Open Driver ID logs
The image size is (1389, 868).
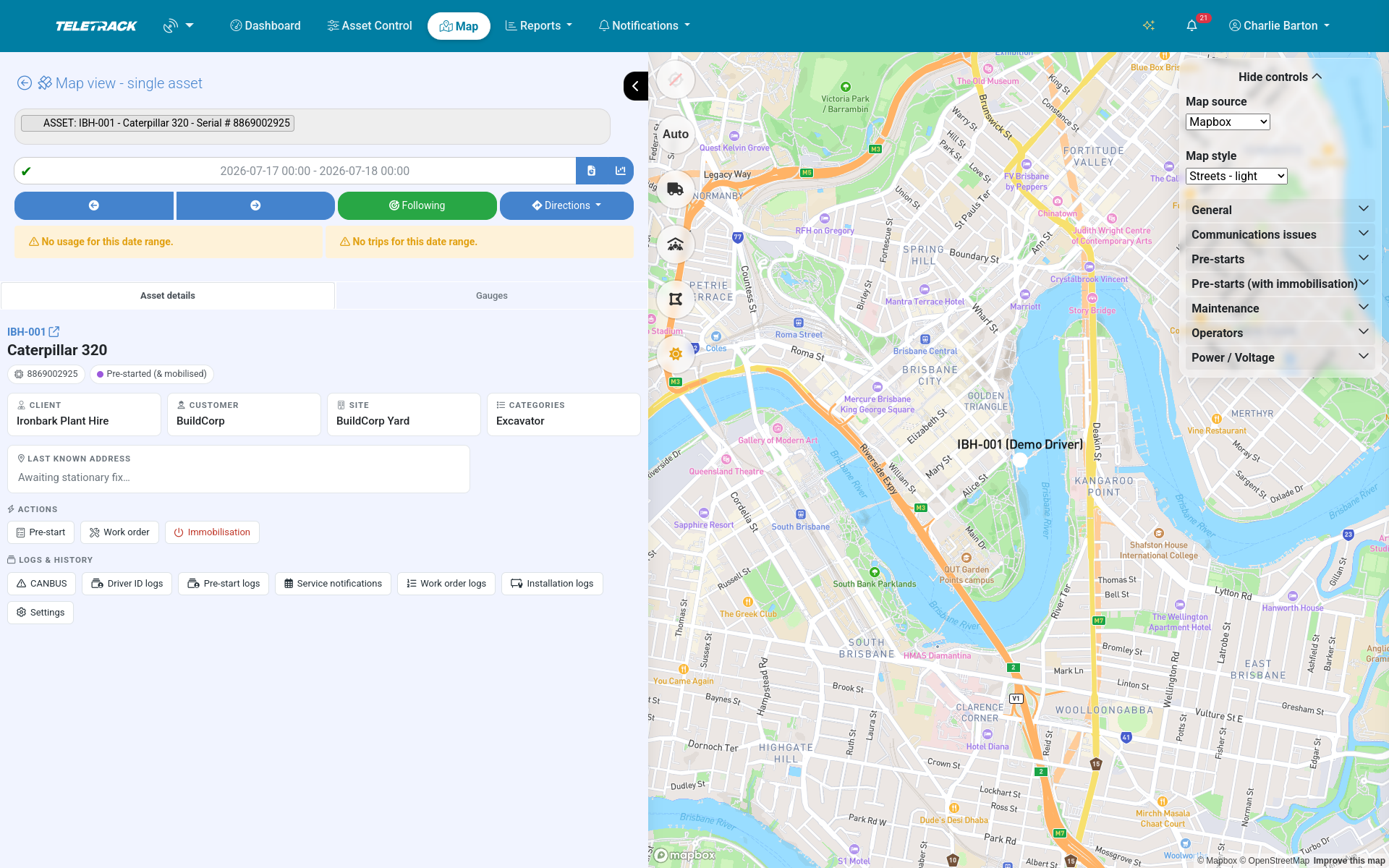point(127,584)
